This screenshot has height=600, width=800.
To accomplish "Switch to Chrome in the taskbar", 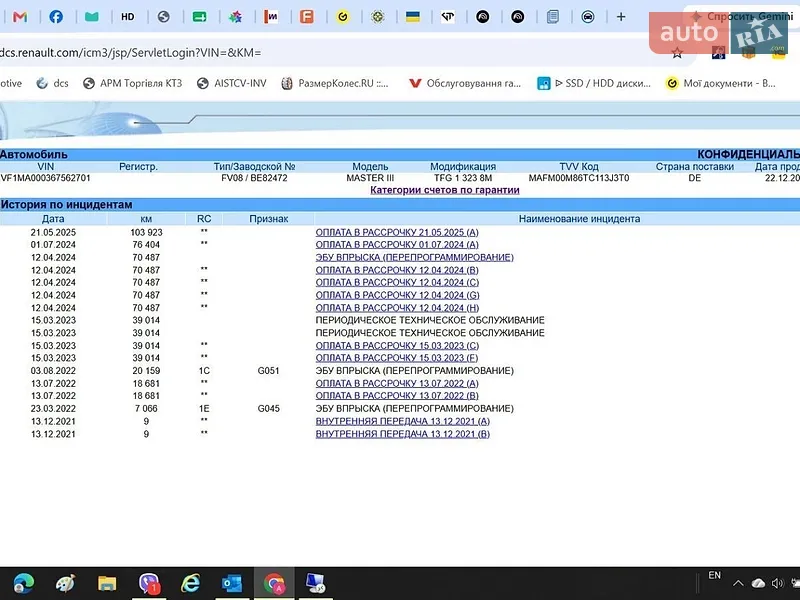I will click(274, 583).
